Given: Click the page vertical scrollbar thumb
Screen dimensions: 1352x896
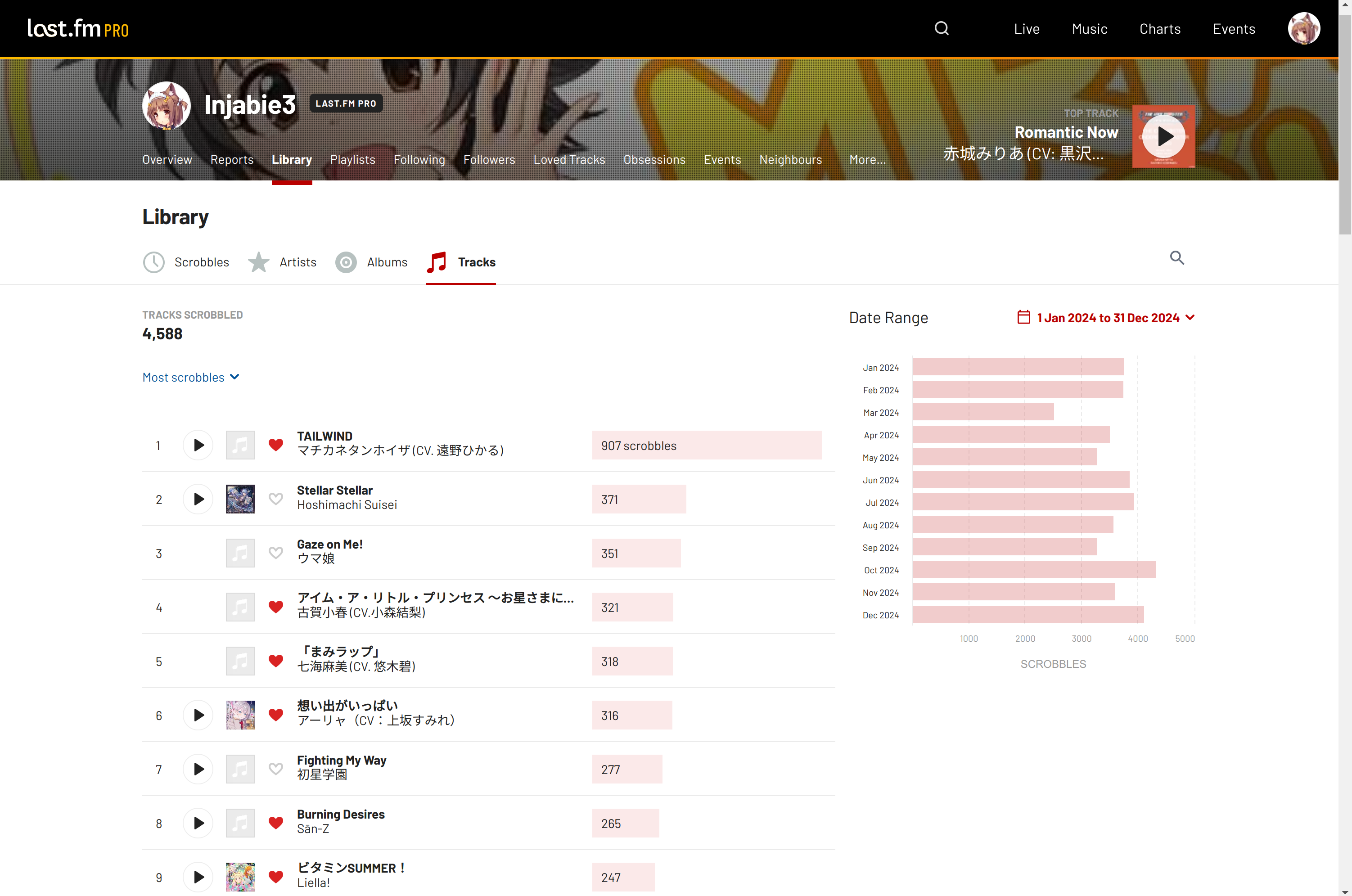Looking at the screenshot, I should [1345, 125].
